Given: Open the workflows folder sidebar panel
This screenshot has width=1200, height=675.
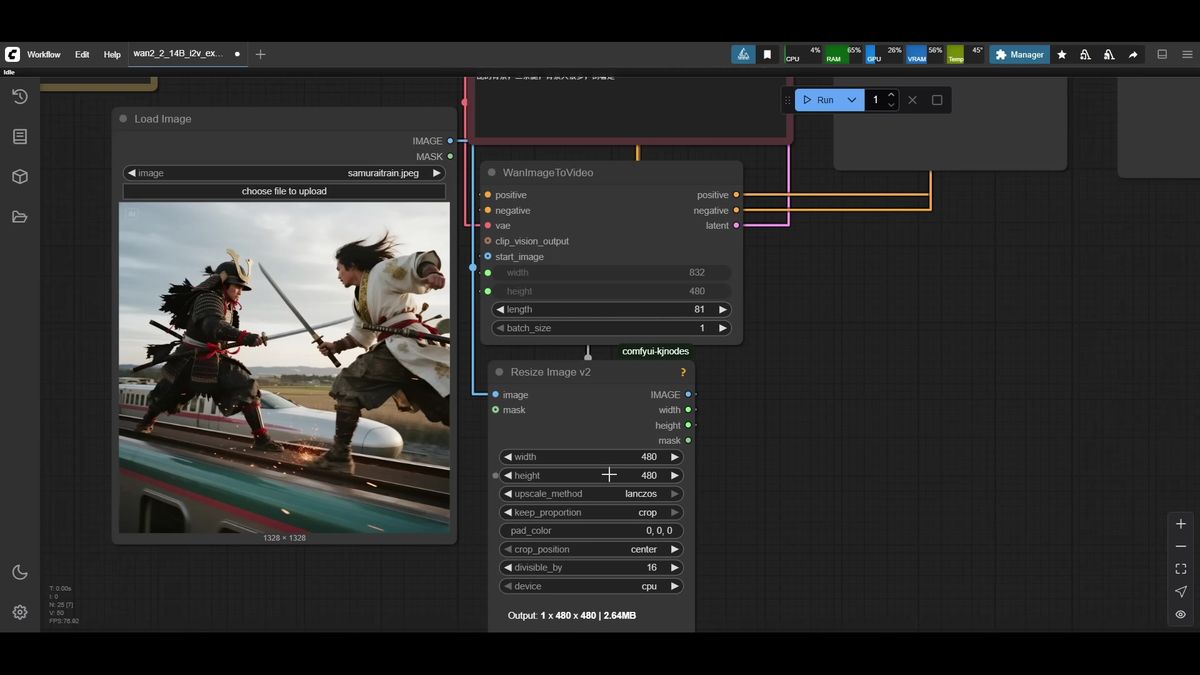Looking at the screenshot, I should click(x=19, y=217).
